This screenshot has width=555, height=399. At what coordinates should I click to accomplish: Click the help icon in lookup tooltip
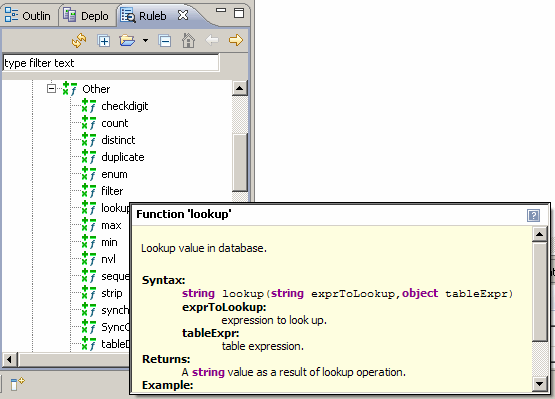pos(533,215)
